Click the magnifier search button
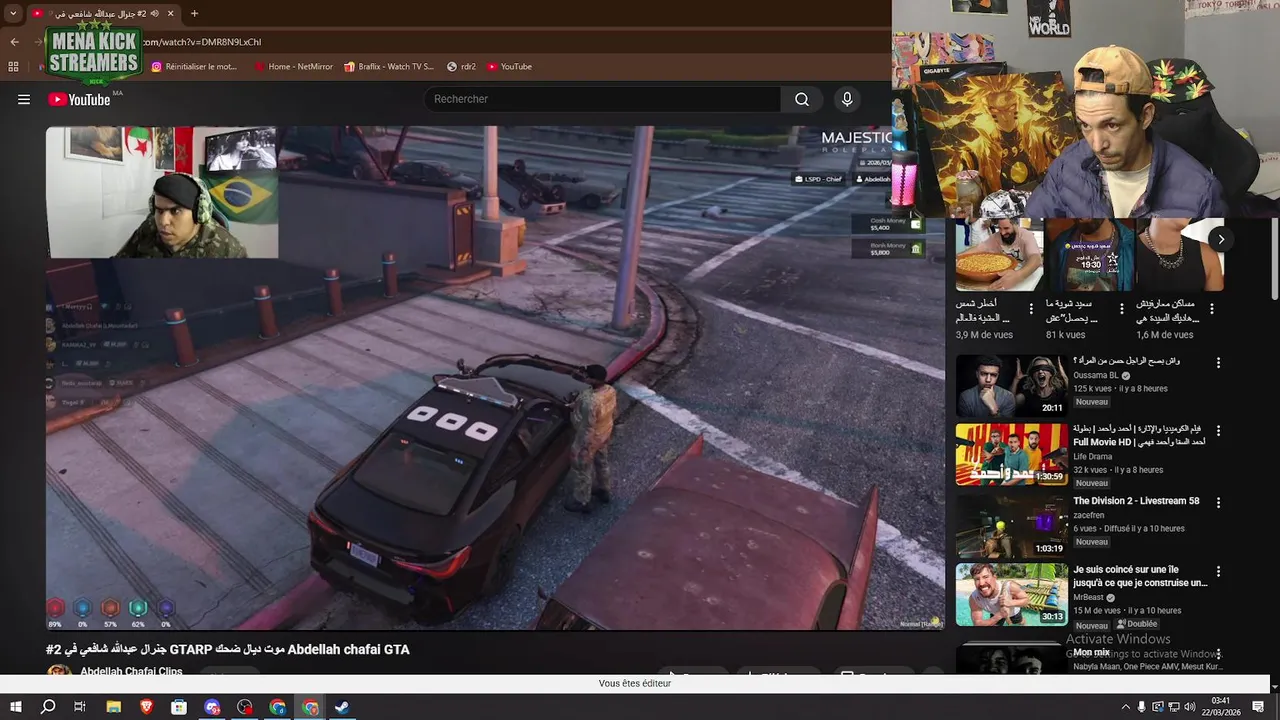Viewport: 1280px width, 720px height. [x=802, y=99]
